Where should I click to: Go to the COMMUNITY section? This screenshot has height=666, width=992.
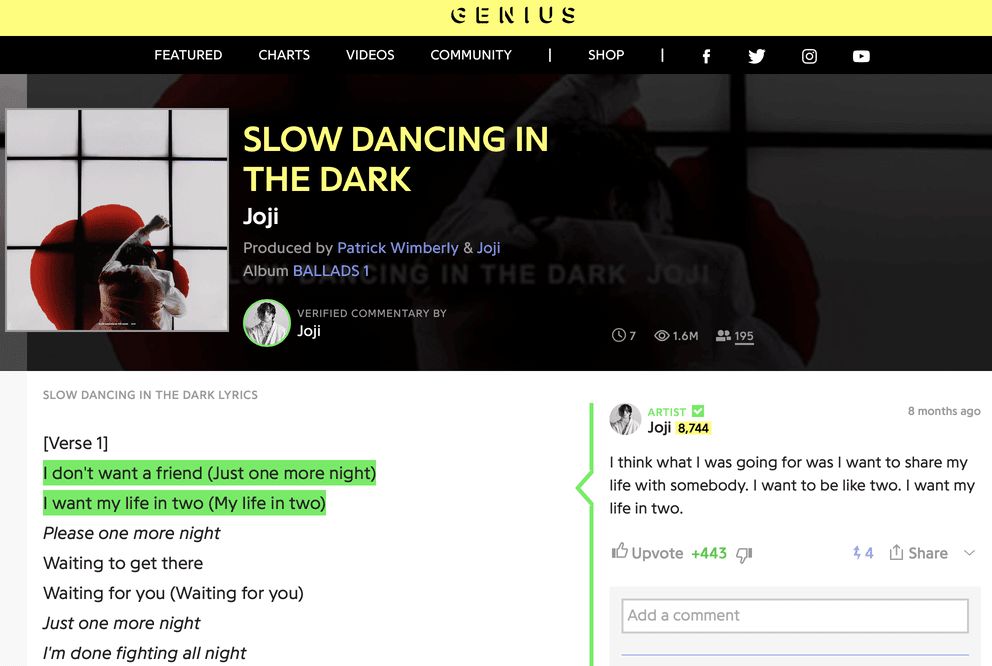tap(471, 55)
